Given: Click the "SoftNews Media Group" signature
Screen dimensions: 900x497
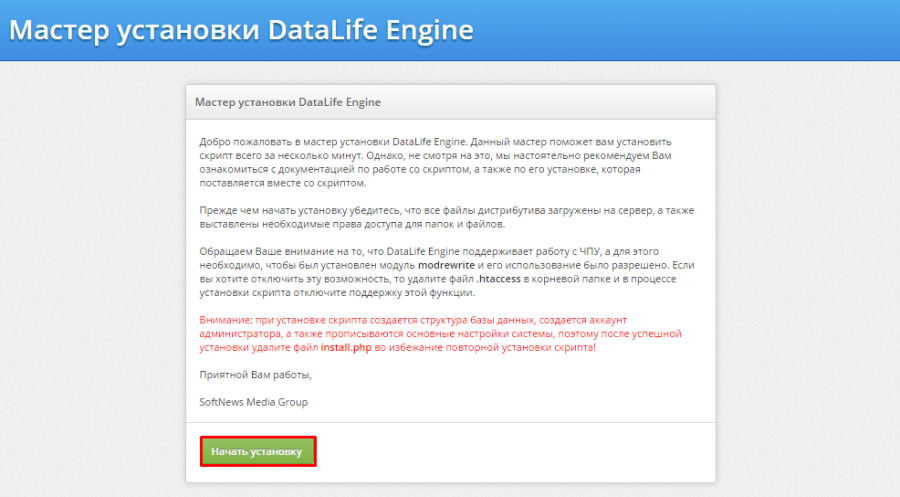Looking at the screenshot, I should (253, 402).
